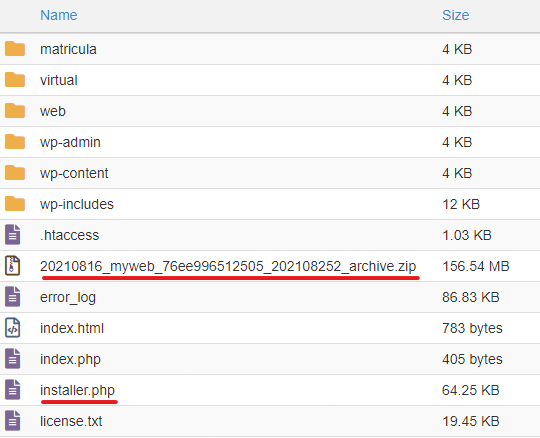Click the matricula folder icon
540x438 pixels.
pyautogui.click(x=15, y=49)
